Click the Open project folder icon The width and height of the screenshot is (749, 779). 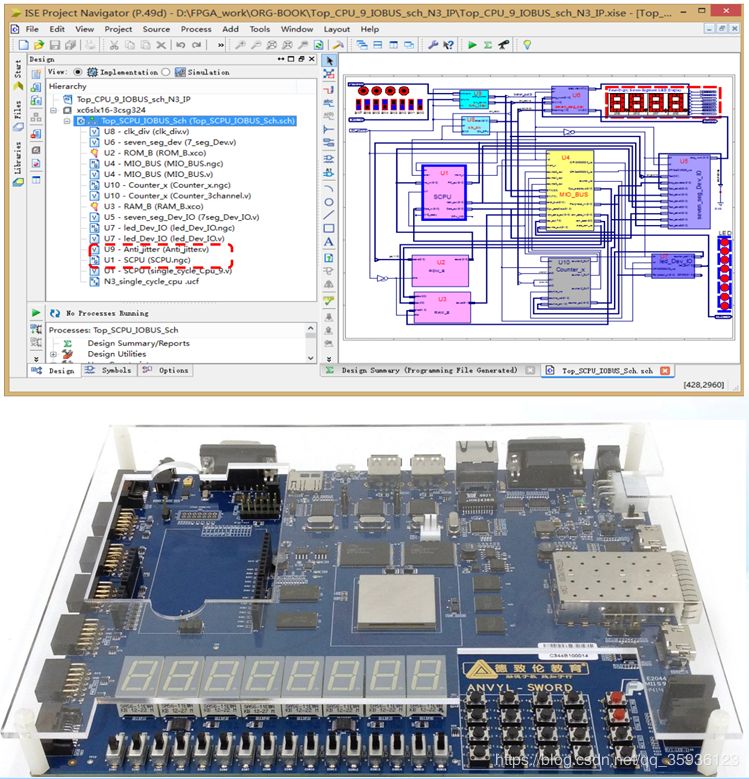point(39,45)
